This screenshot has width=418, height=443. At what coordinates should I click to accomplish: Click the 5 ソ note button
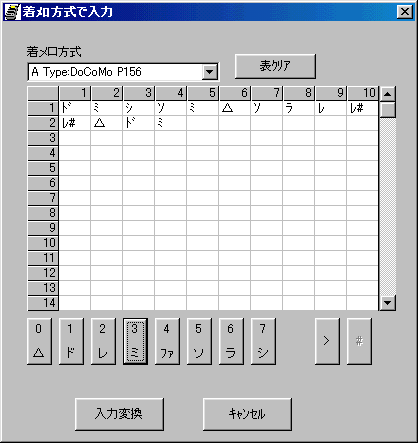(199, 341)
